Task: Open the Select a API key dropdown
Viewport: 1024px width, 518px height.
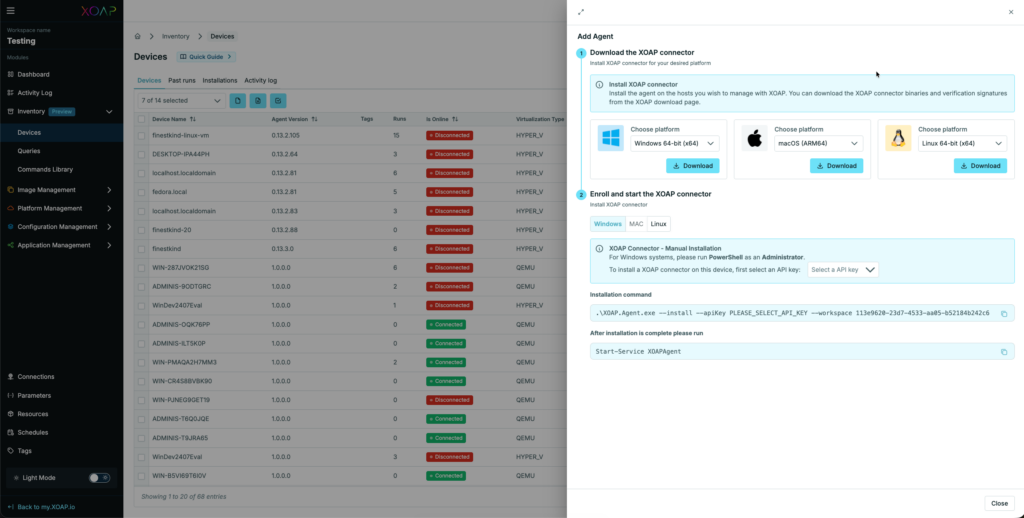Action: [x=843, y=270]
